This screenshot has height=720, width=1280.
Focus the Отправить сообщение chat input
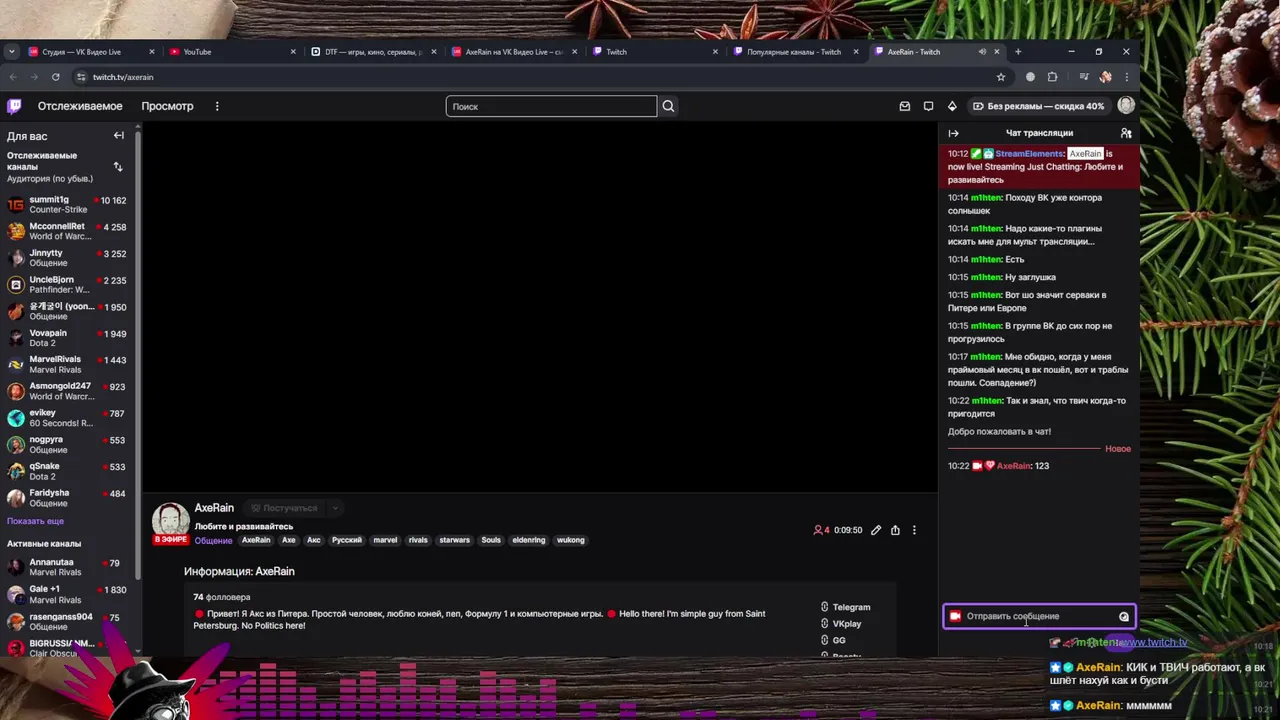point(1039,616)
